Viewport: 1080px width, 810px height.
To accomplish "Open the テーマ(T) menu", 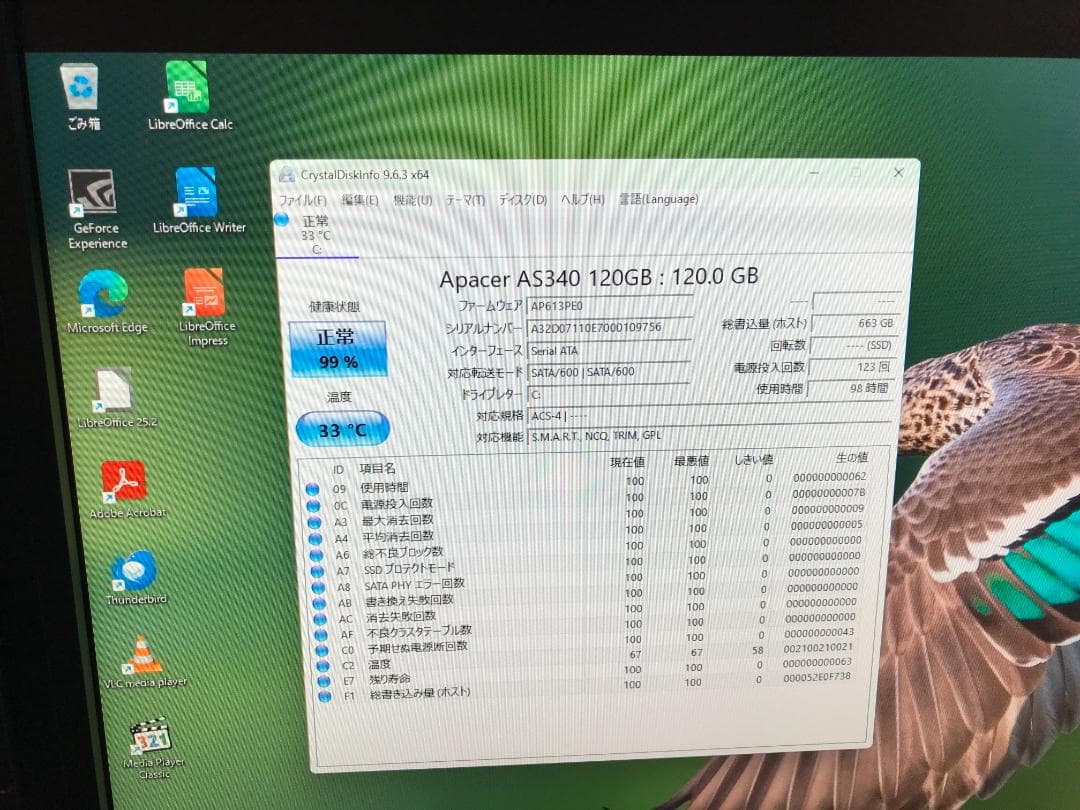I will tap(464, 199).
